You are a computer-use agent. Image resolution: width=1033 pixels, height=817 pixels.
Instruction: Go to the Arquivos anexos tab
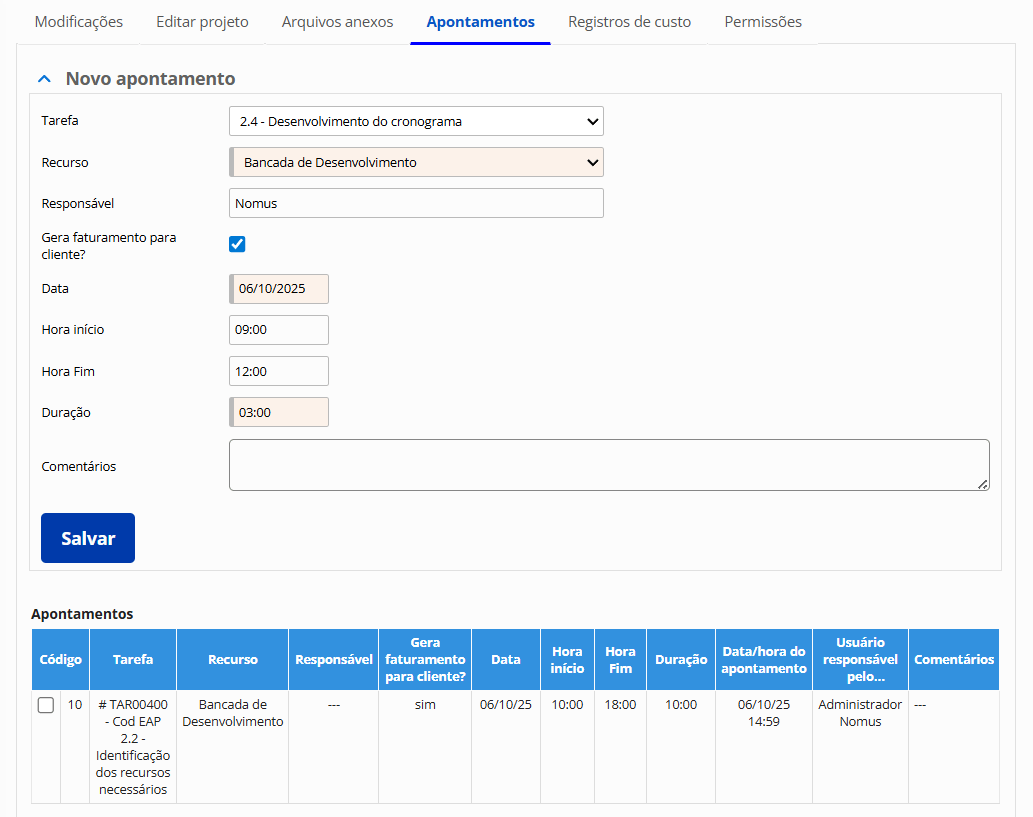pyautogui.click(x=337, y=21)
